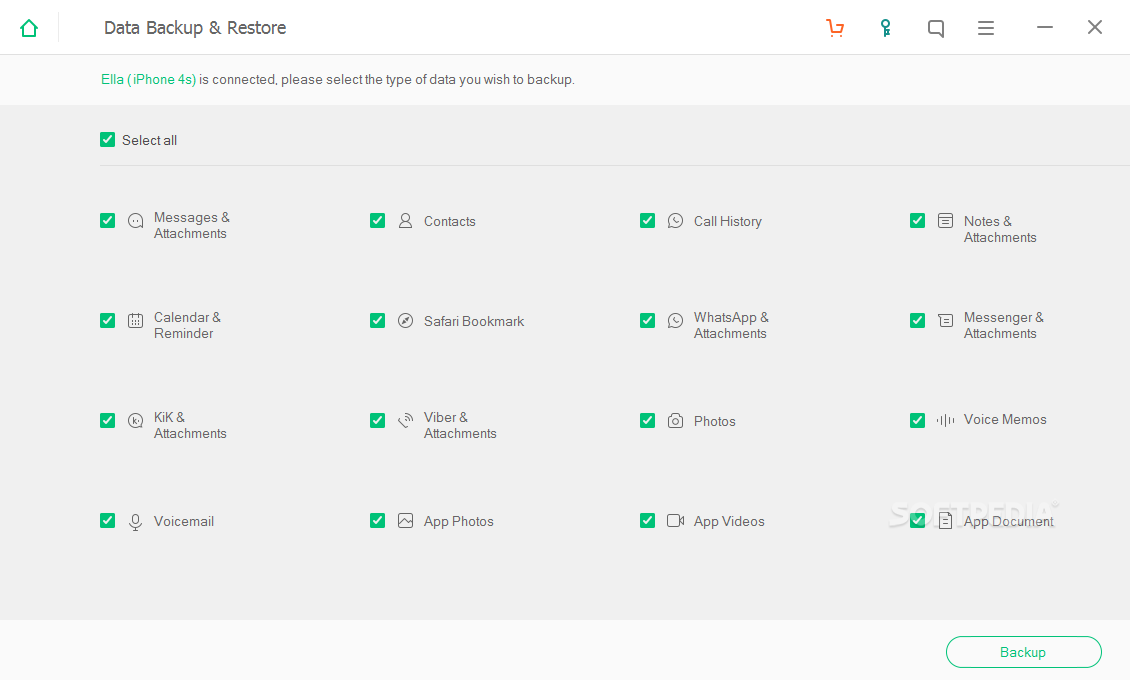Deselect the Call History checkbox
The height and width of the screenshot is (680, 1130).
(647, 220)
